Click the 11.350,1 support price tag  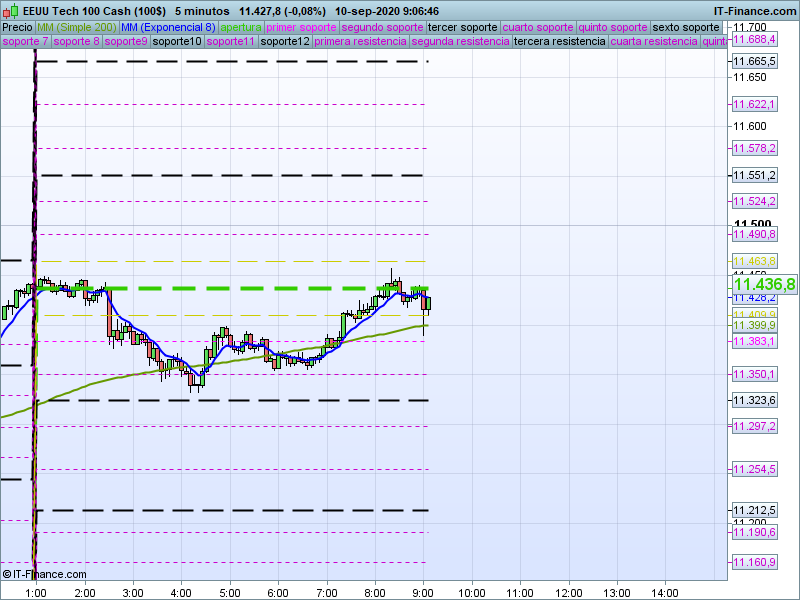[x=754, y=374]
